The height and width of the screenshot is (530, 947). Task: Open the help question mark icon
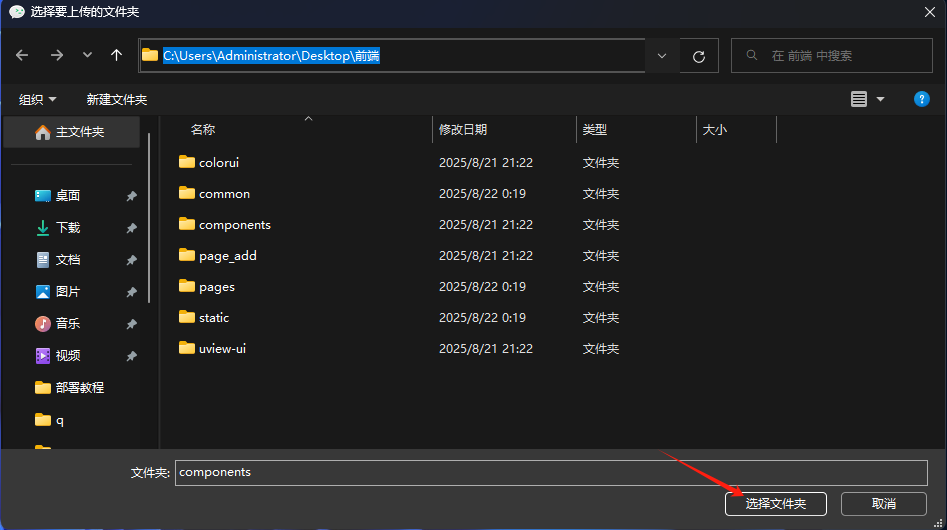[x=922, y=99]
